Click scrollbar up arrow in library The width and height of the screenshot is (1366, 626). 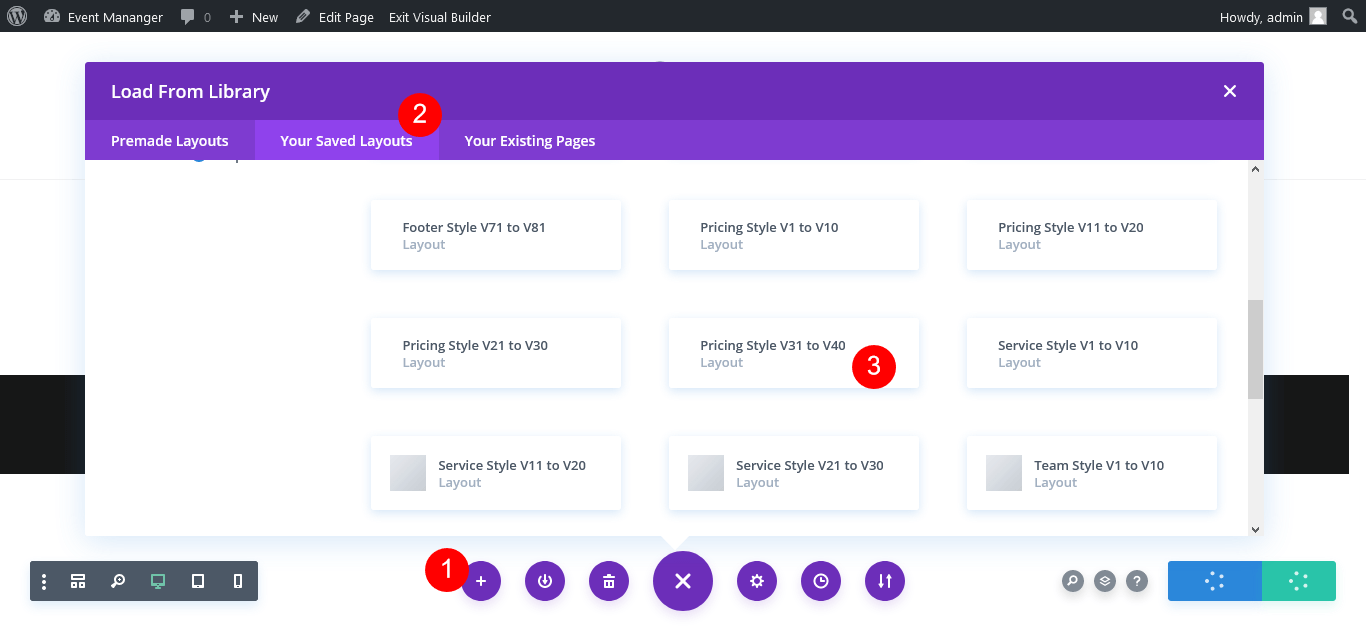click(x=1255, y=170)
